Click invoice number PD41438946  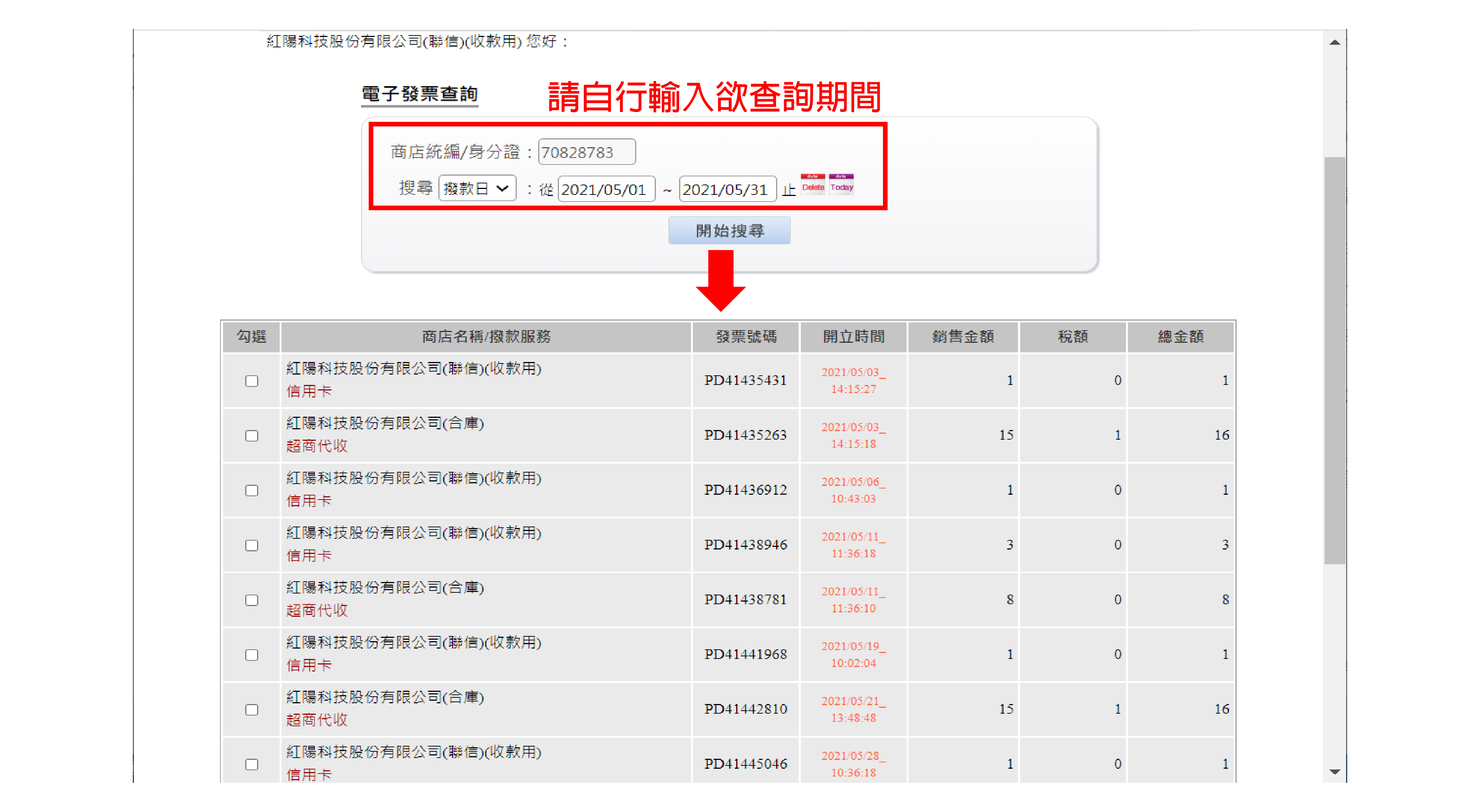point(745,544)
